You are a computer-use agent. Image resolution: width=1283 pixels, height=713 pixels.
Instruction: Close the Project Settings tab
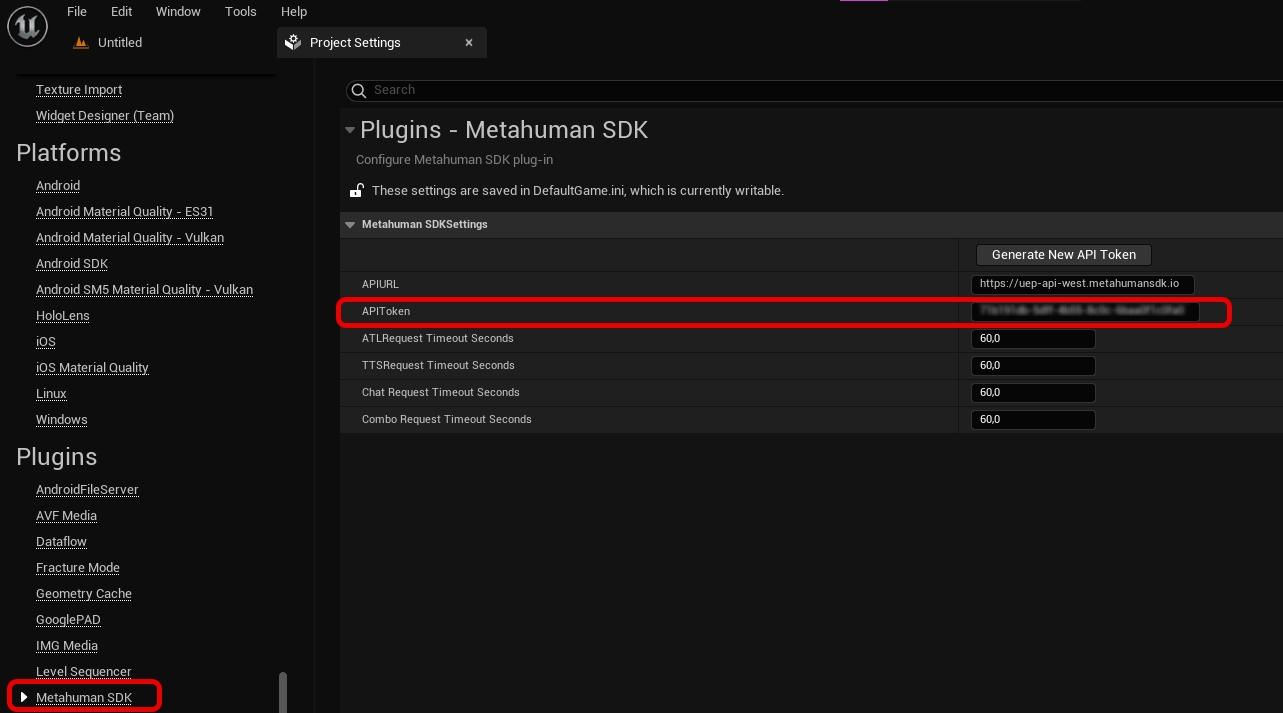(x=469, y=43)
